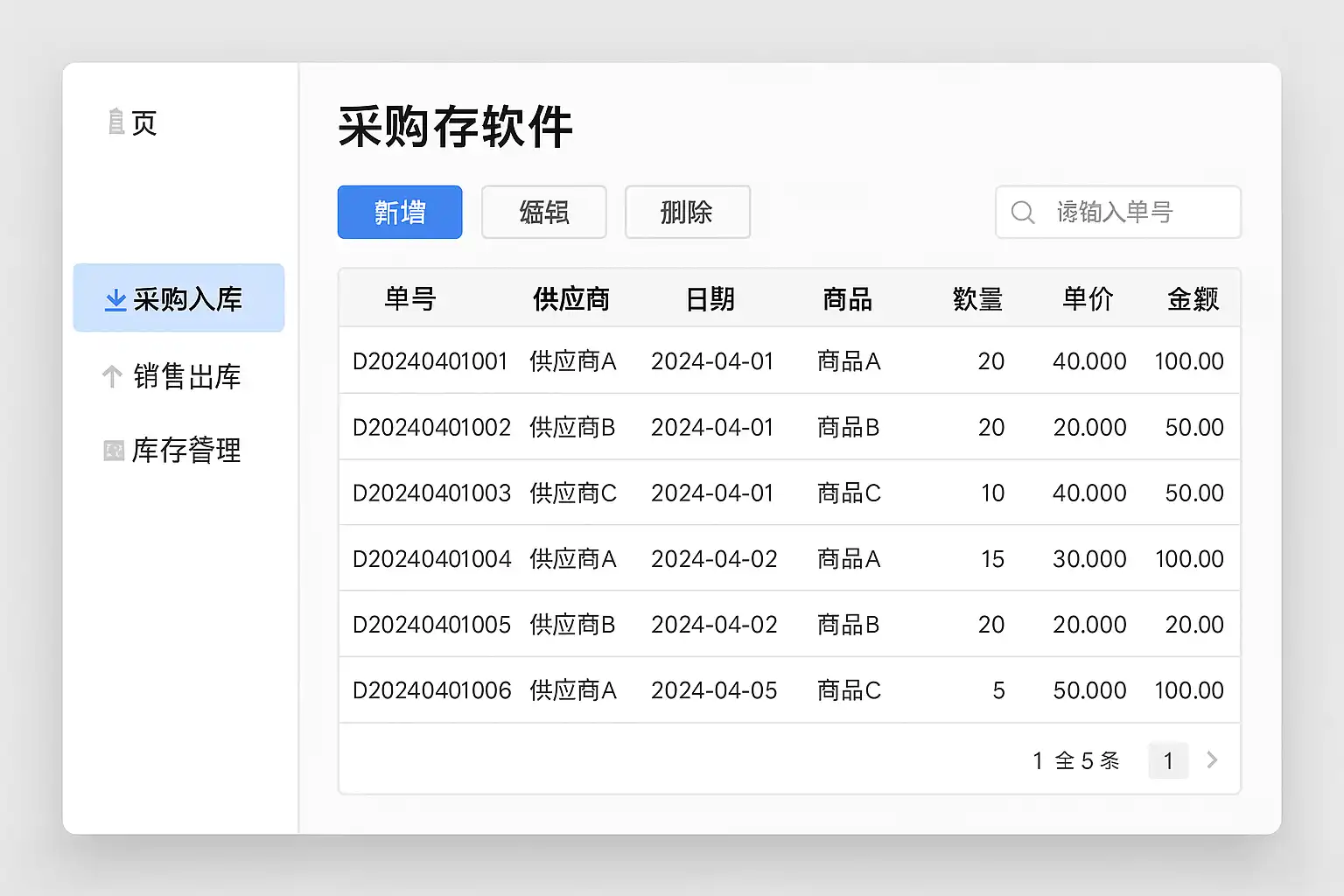Click the download arrow icon beside 采购入库
Viewport: 1344px width, 896px height.
(115, 300)
